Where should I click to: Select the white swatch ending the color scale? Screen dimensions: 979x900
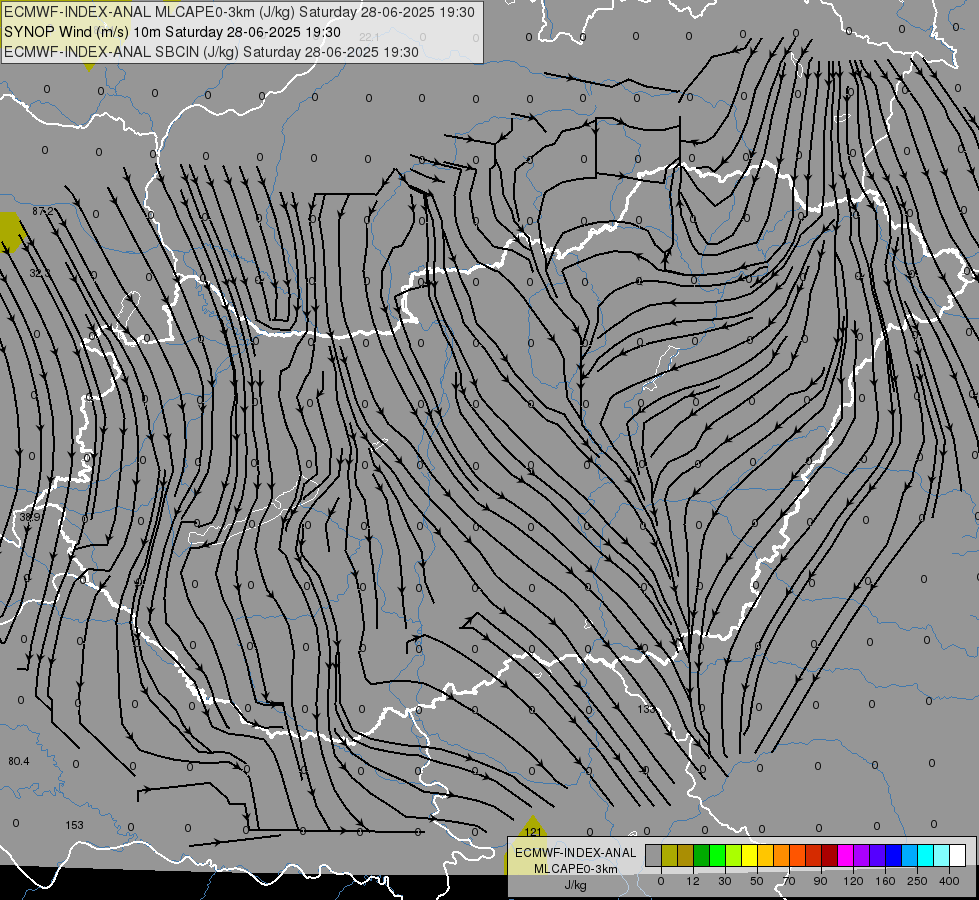958,855
